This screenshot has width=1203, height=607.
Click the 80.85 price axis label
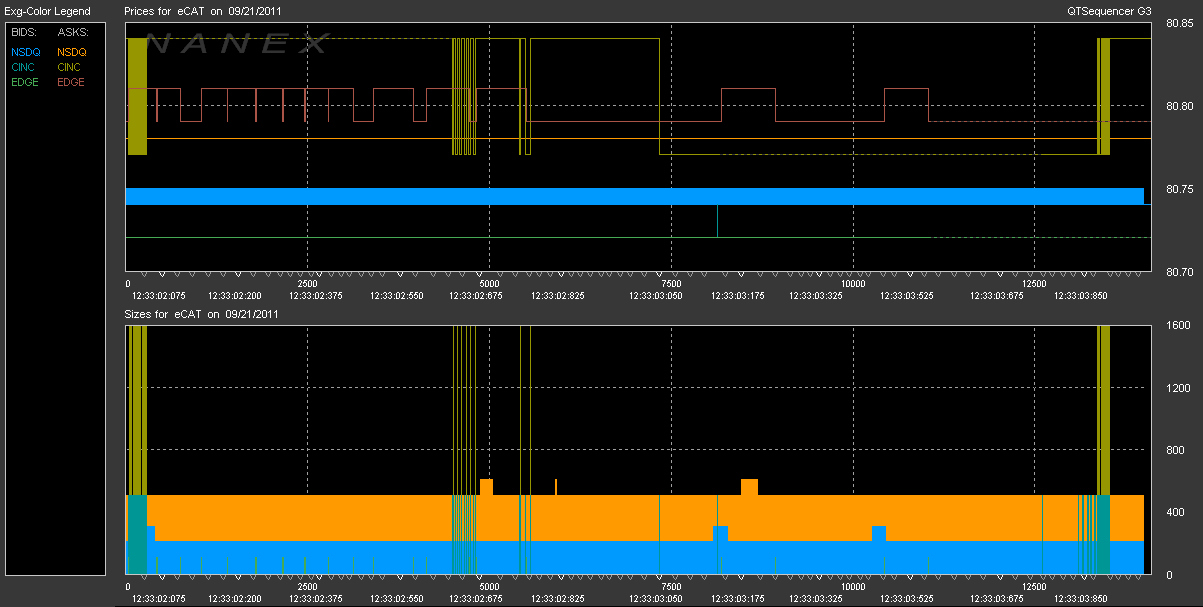point(1178,24)
